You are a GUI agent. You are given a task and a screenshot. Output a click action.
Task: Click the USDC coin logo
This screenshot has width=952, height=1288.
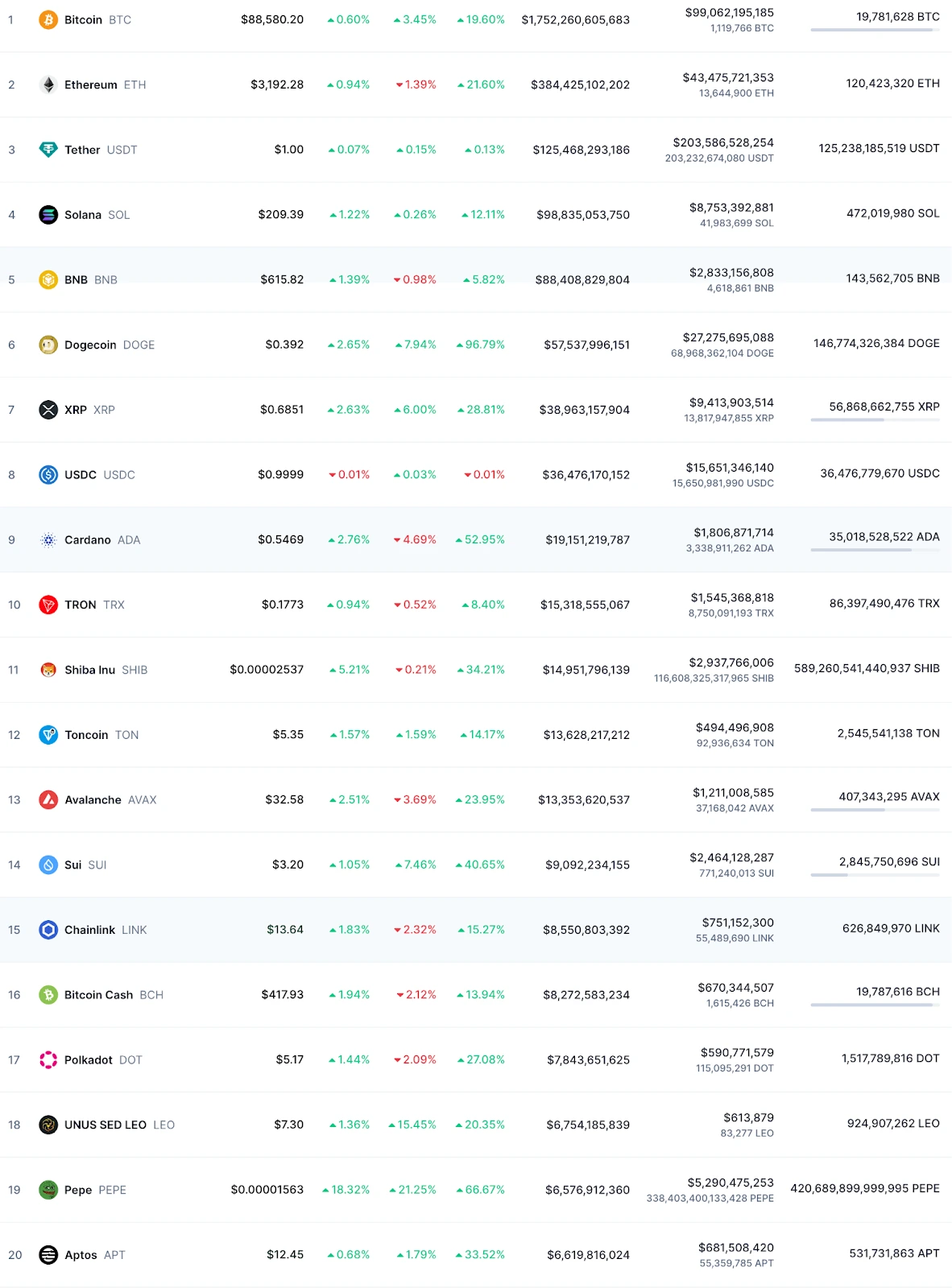(48, 475)
